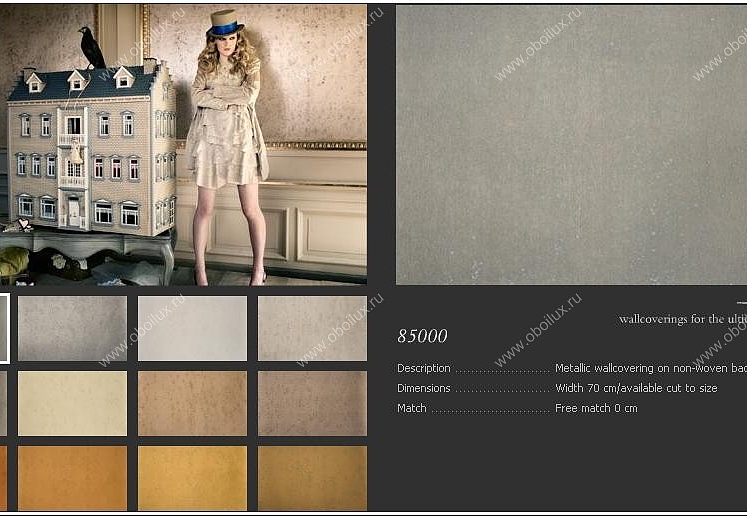Select the pale beige swatch in top row
The height and width of the screenshot is (516, 747).
(x=313, y=328)
